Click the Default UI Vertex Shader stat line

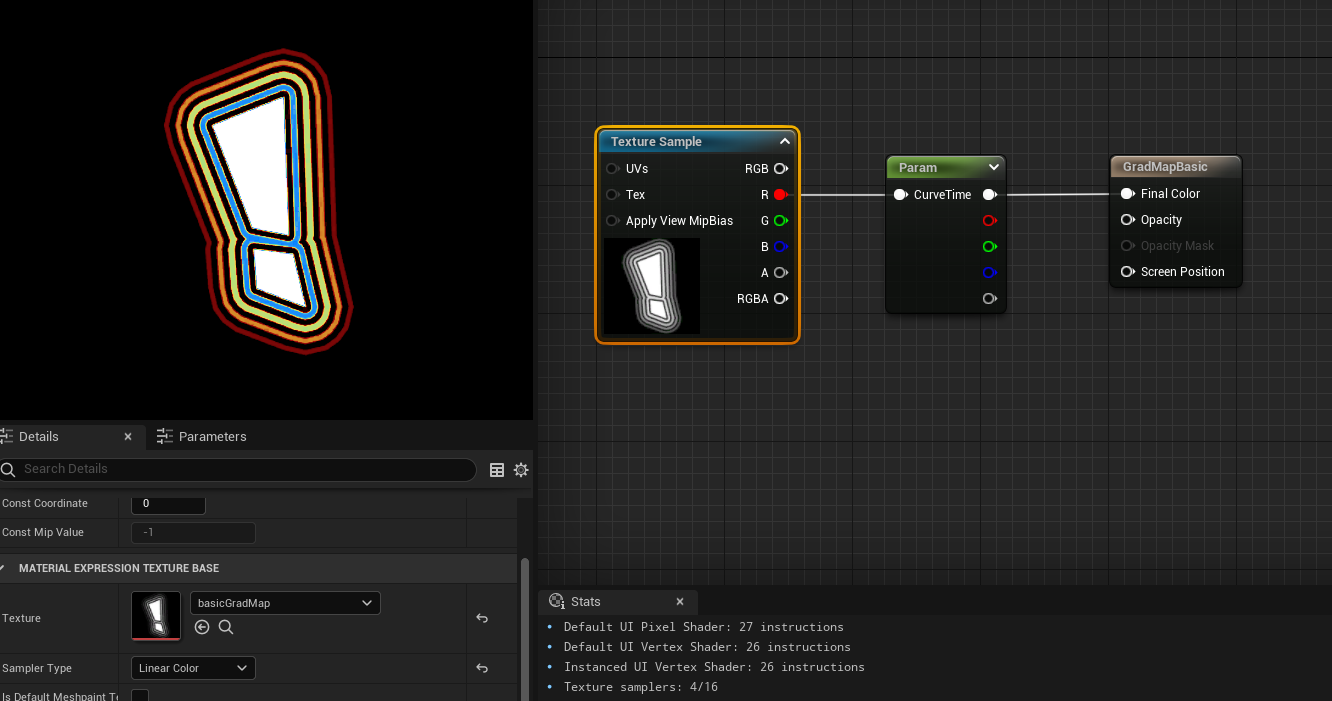click(x=707, y=647)
